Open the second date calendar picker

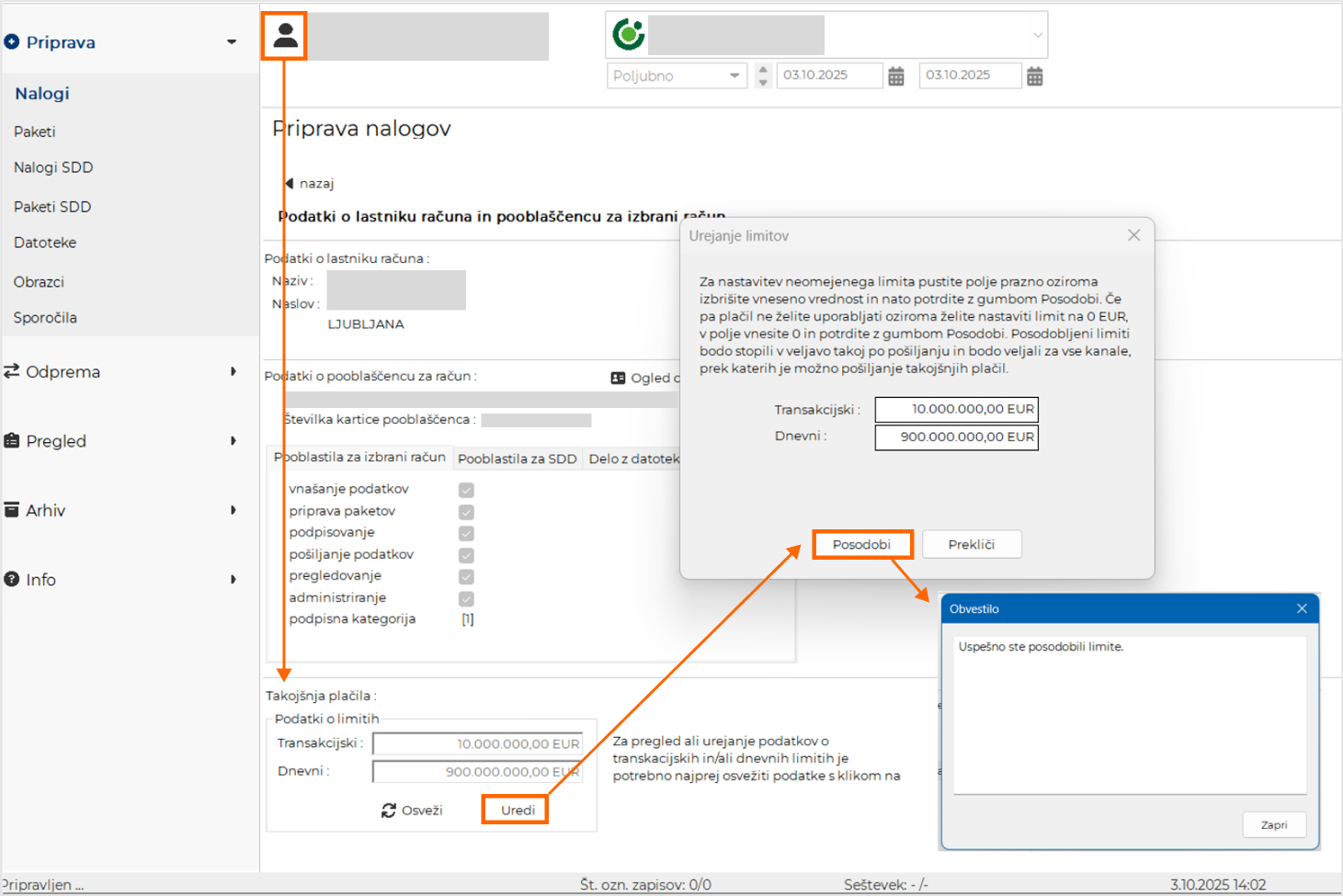tap(1034, 76)
